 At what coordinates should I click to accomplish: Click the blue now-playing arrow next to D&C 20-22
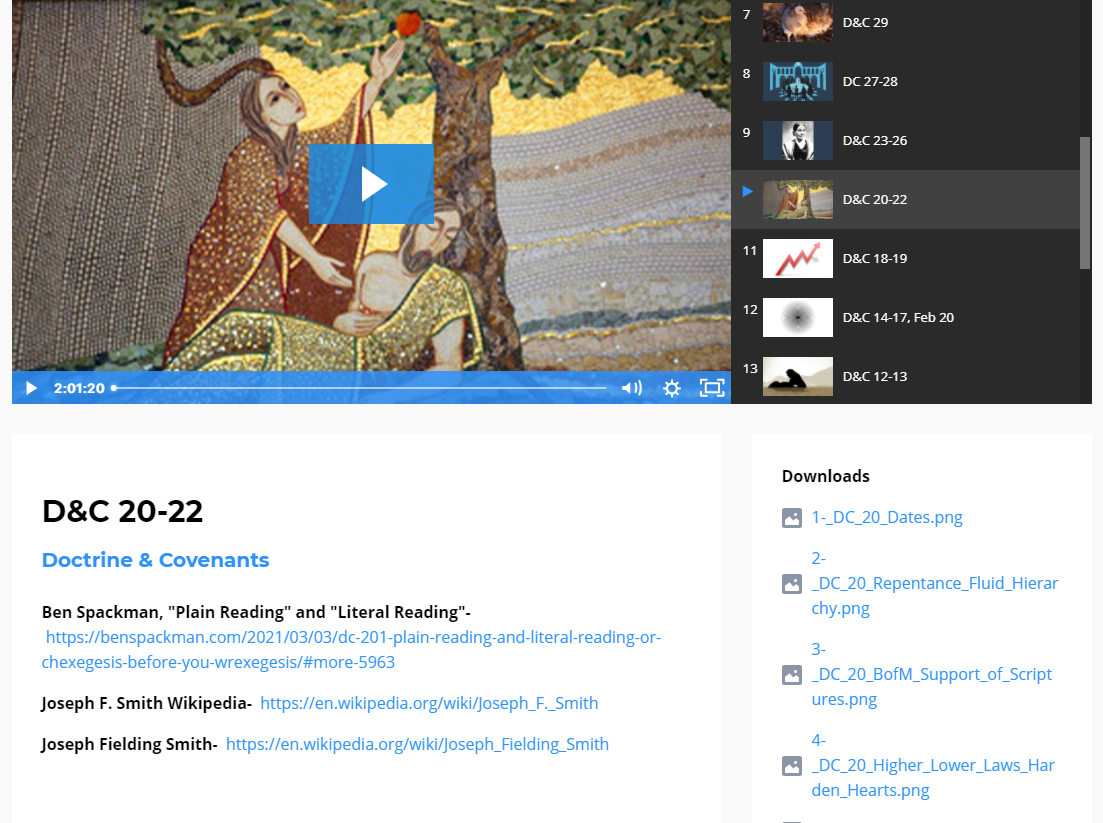coord(748,191)
